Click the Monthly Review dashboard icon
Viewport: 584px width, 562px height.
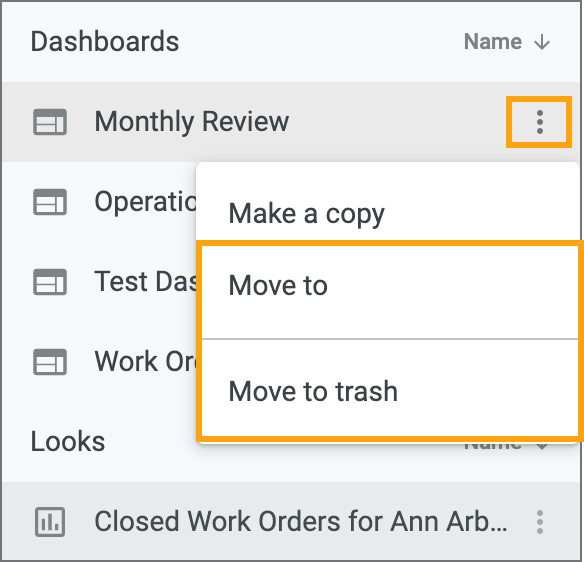point(50,122)
